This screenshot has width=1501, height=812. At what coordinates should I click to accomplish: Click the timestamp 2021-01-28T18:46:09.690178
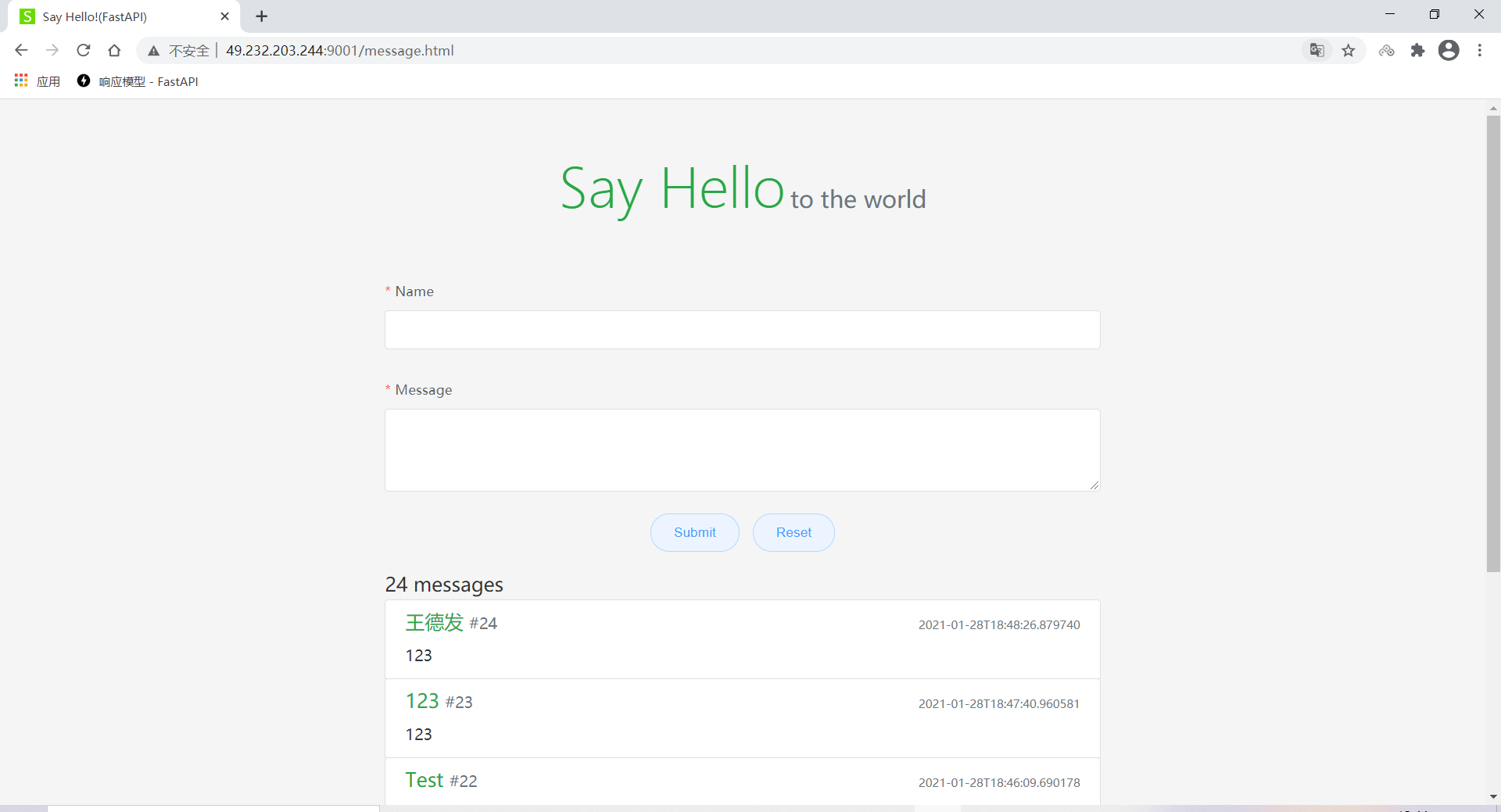coord(999,783)
